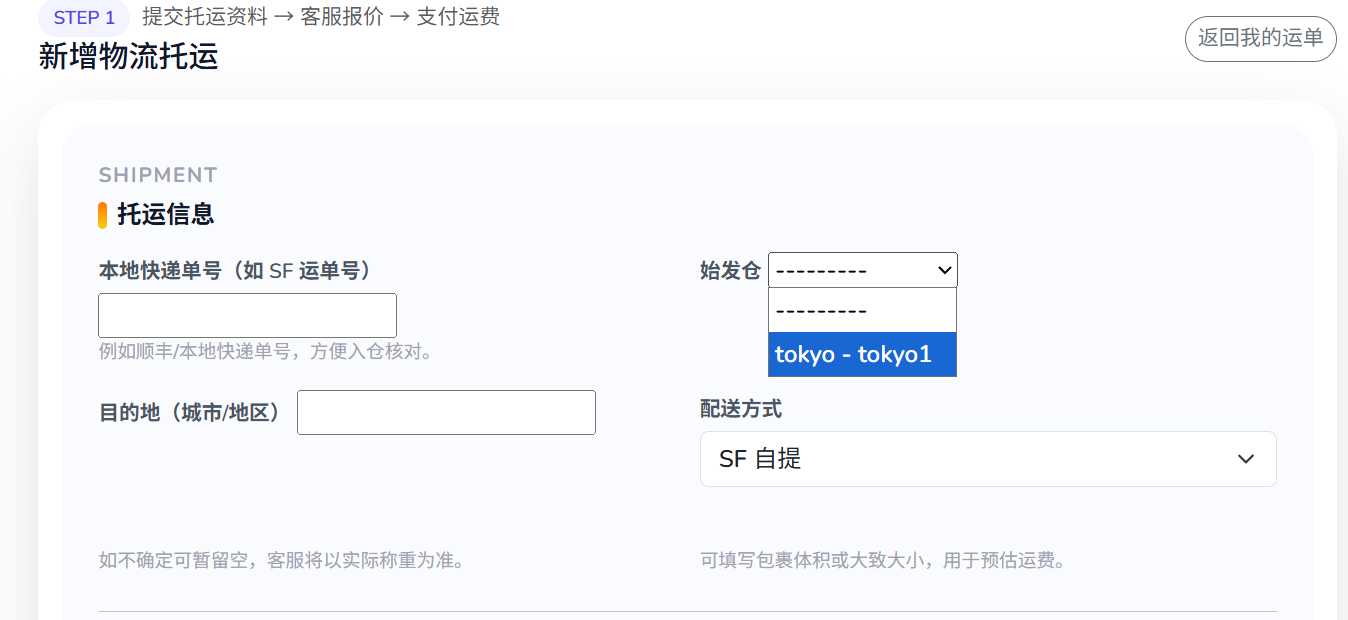
Task: Focus the local courier tracking number field
Action: pos(246,314)
